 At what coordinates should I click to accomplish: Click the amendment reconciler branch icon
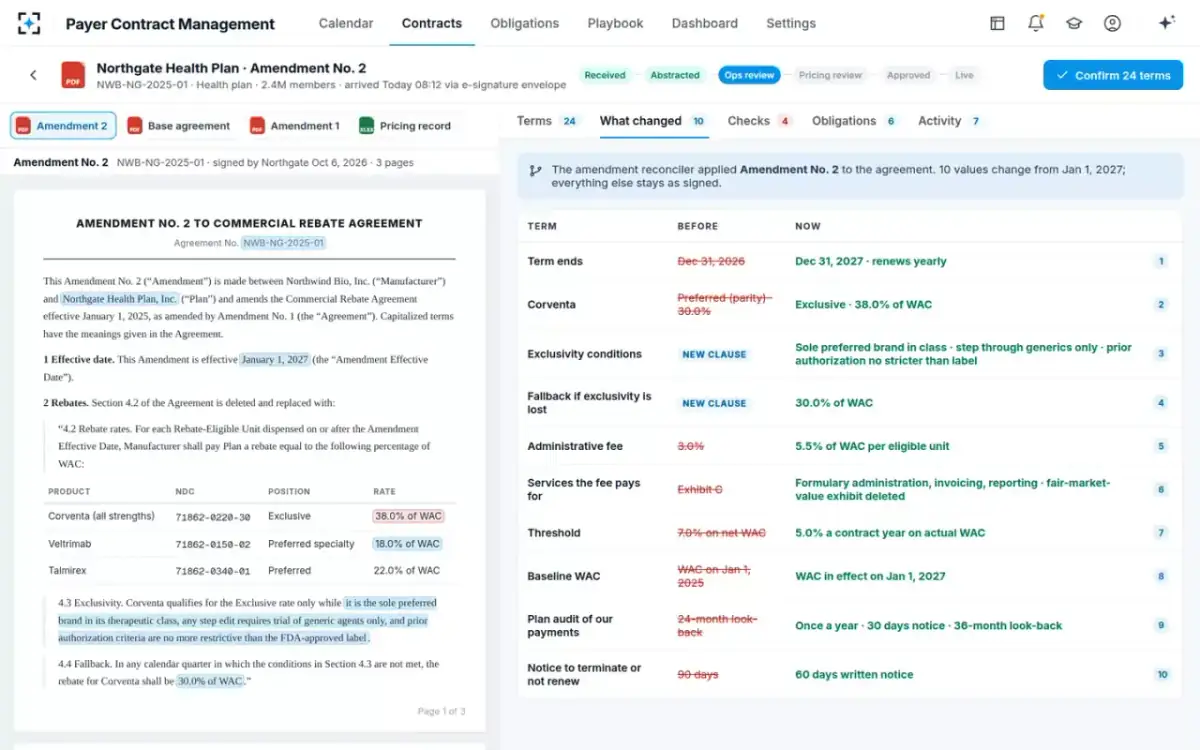(536, 170)
